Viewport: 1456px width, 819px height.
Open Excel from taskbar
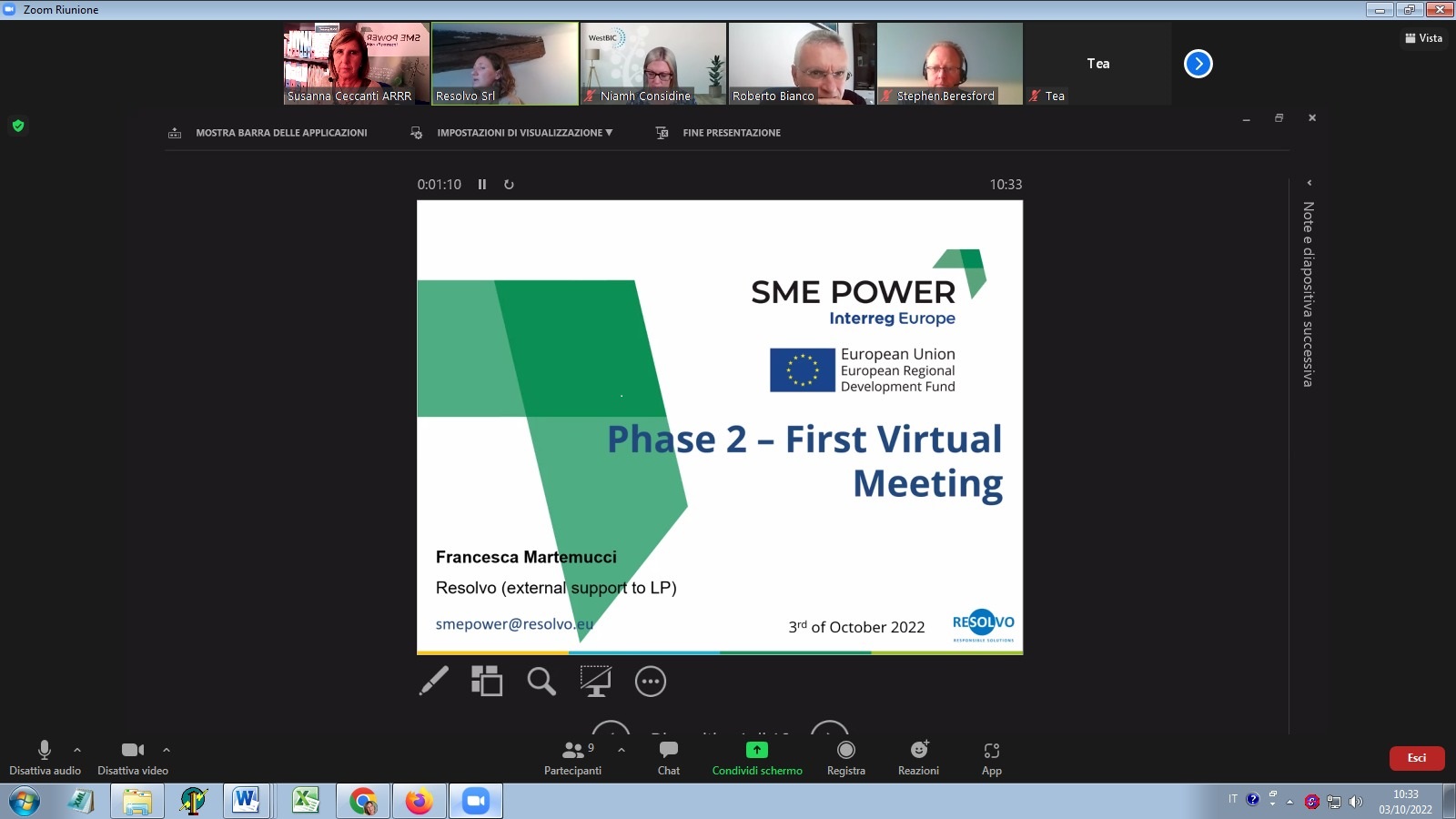point(305,802)
